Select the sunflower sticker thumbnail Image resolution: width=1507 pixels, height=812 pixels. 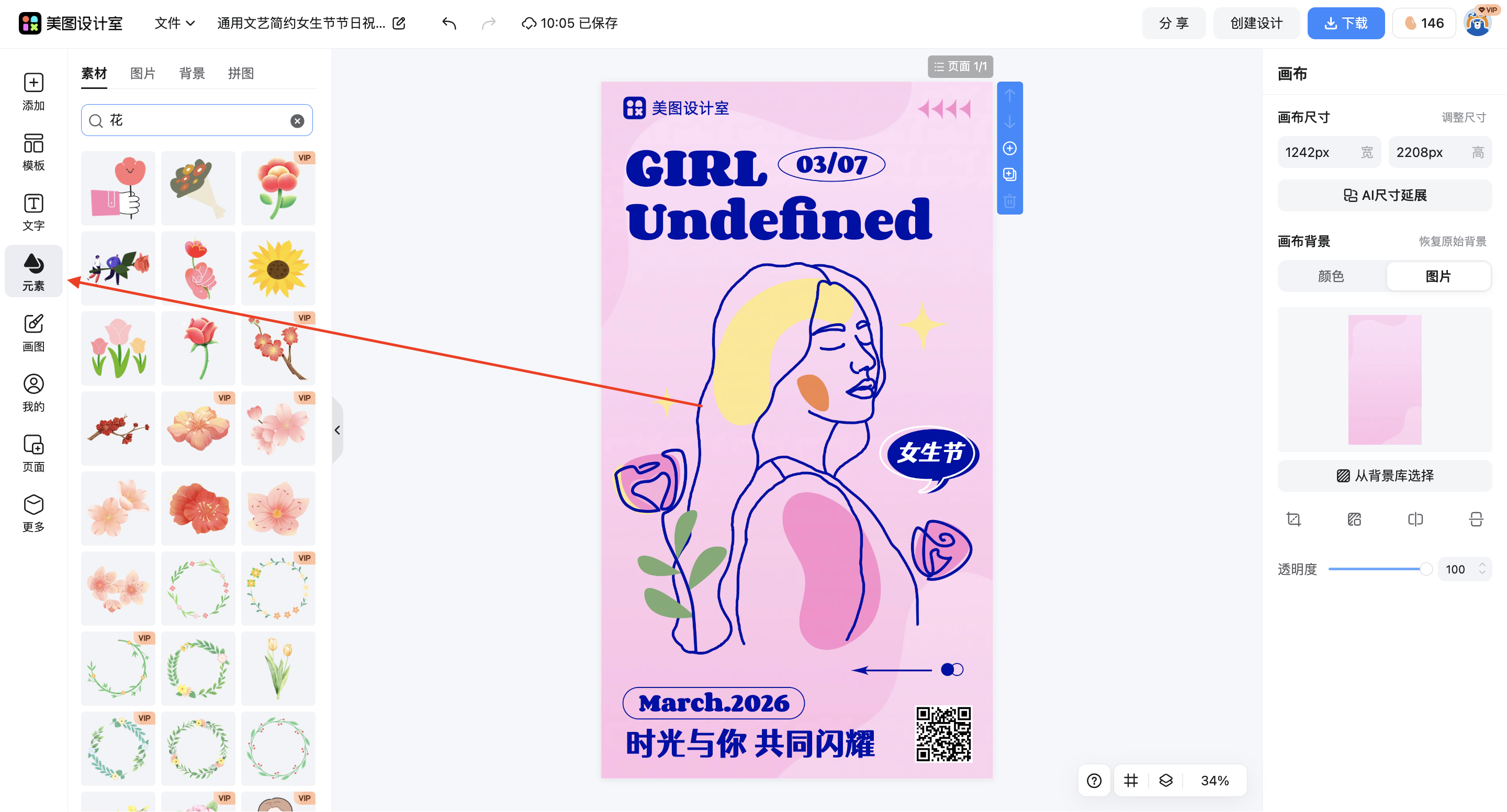tap(278, 268)
